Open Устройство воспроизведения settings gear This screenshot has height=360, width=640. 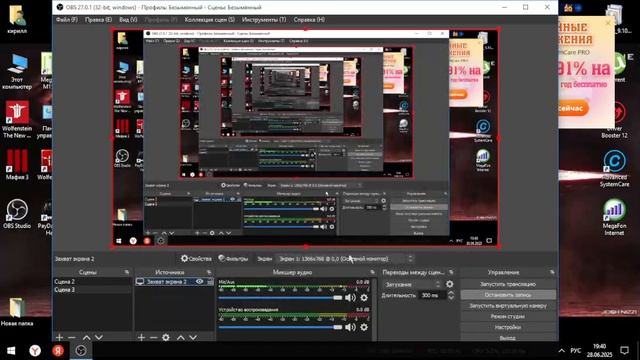[364, 327]
